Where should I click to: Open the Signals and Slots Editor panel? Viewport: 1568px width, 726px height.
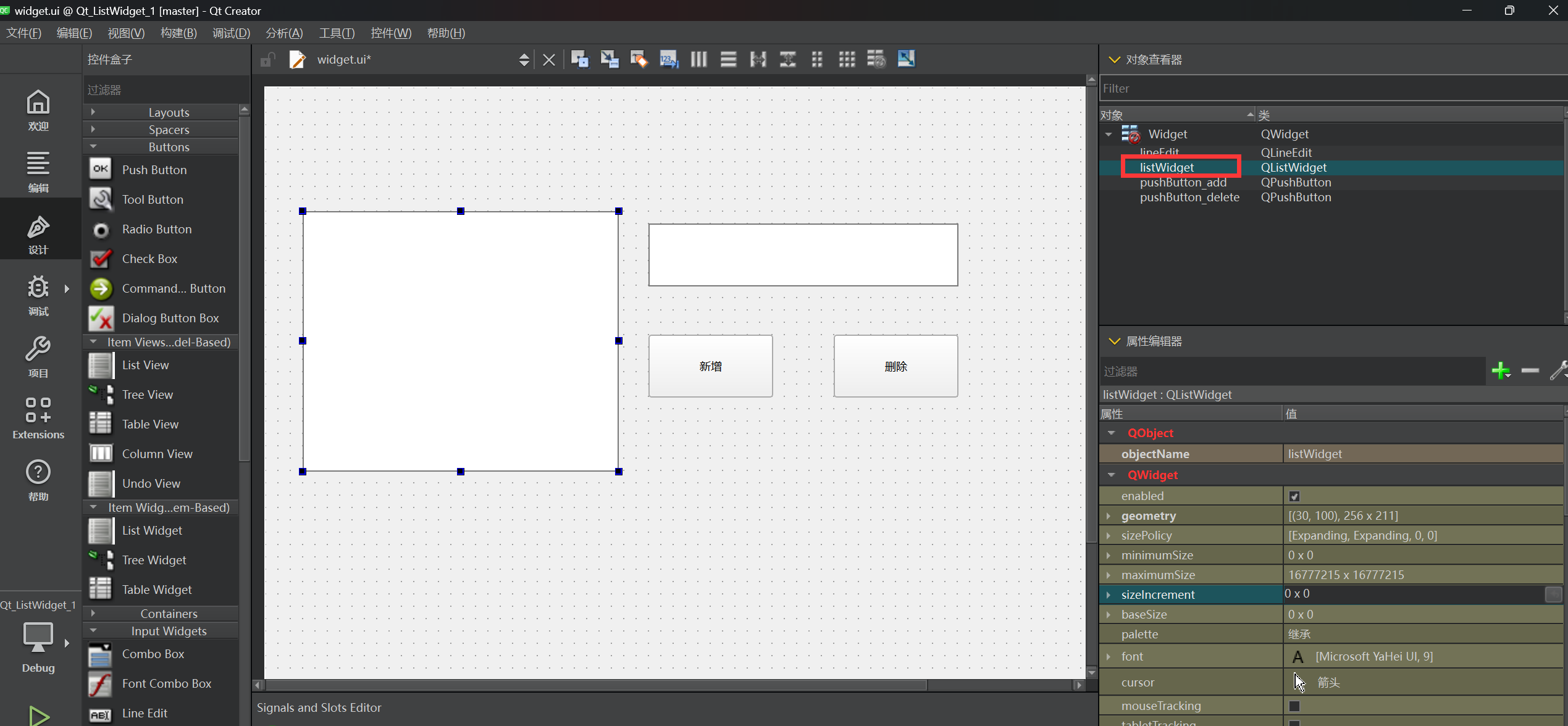click(319, 707)
